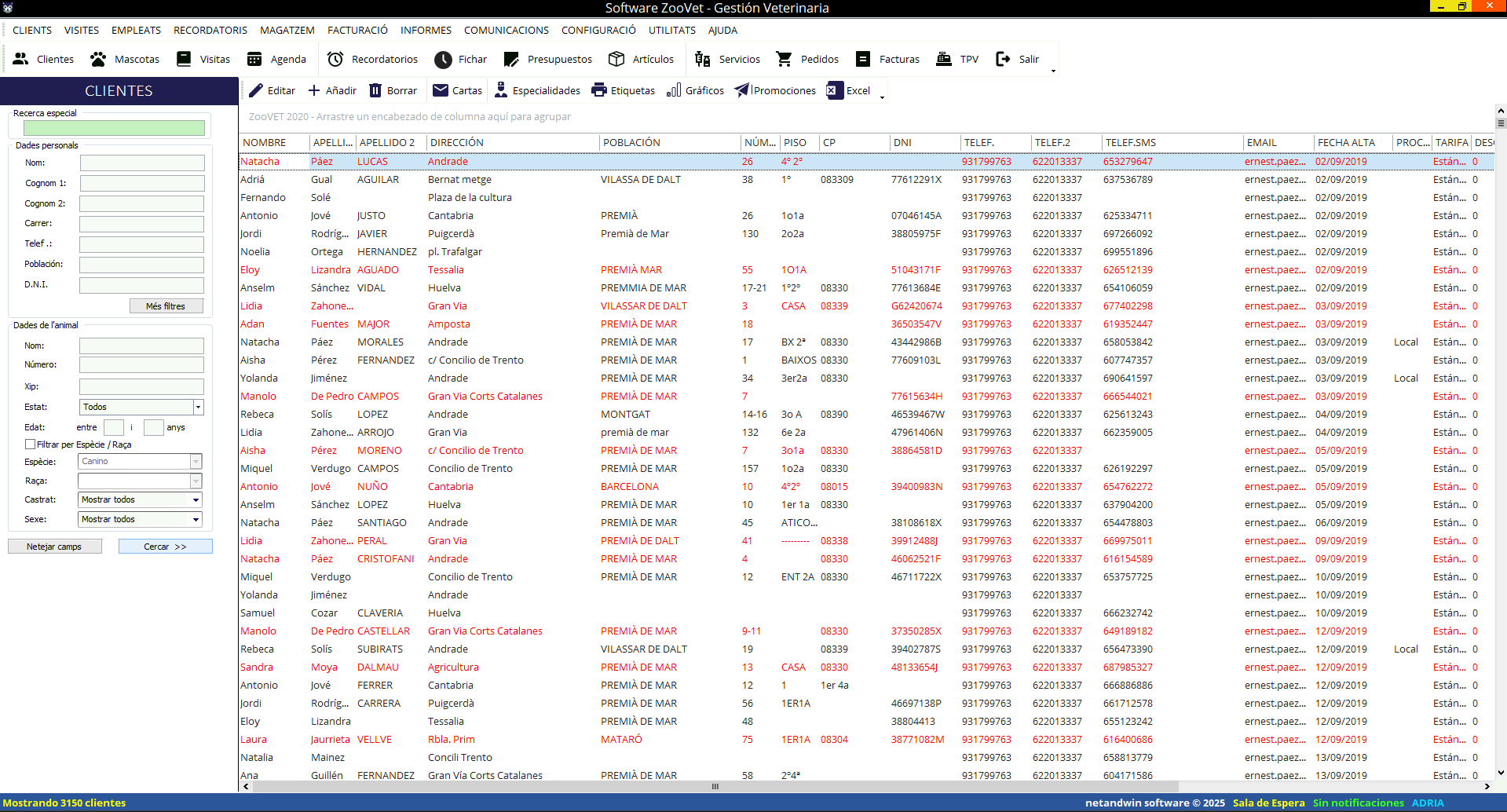Click the ZooVet app icon in title bar
The height and width of the screenshot is (812, 1507).
[x=8, y=8]
